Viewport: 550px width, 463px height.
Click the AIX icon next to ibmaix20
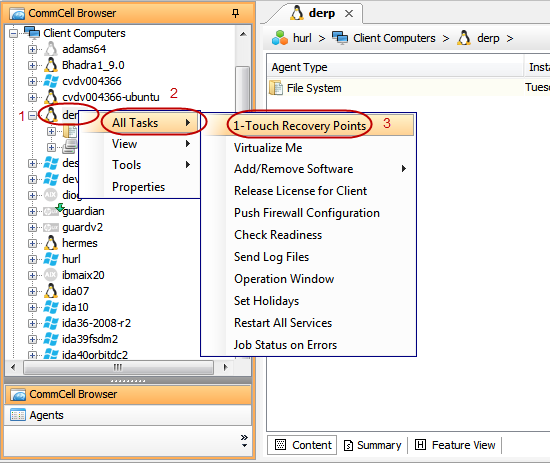(x=51, y=275)
